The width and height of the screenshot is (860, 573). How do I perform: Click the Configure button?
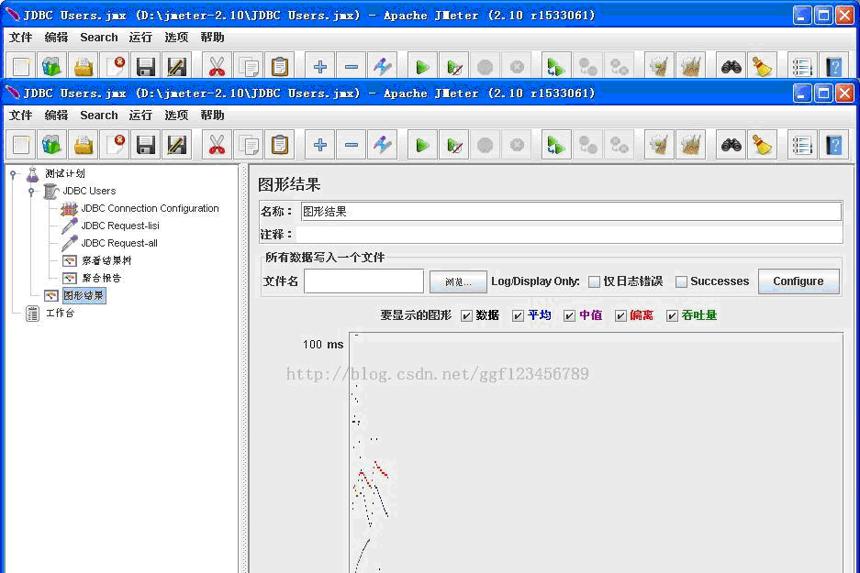pyautogui.click(x=798, y=281)
